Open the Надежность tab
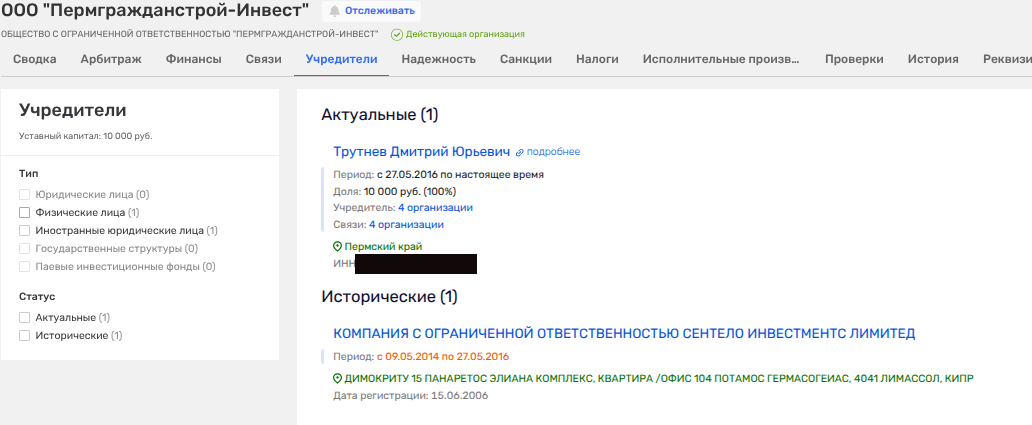The image size is (1032, 425). tap(438, 59)
